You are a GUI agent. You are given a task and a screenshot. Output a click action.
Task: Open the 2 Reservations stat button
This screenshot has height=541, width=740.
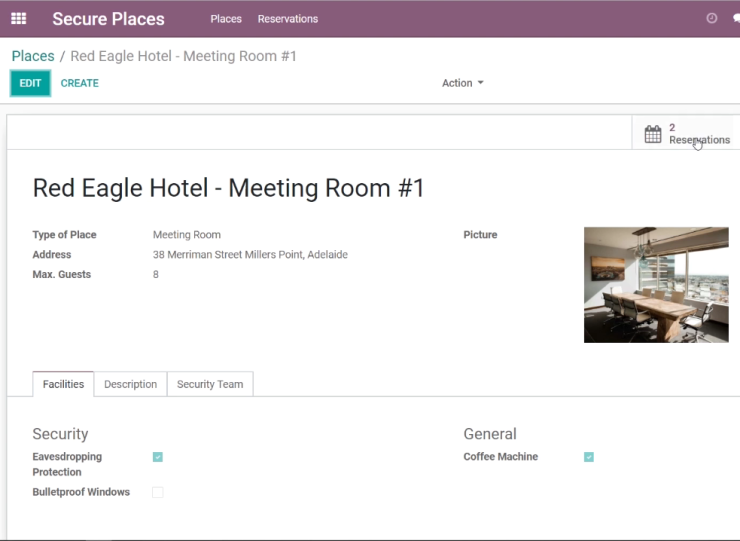(x=686, y=134)
